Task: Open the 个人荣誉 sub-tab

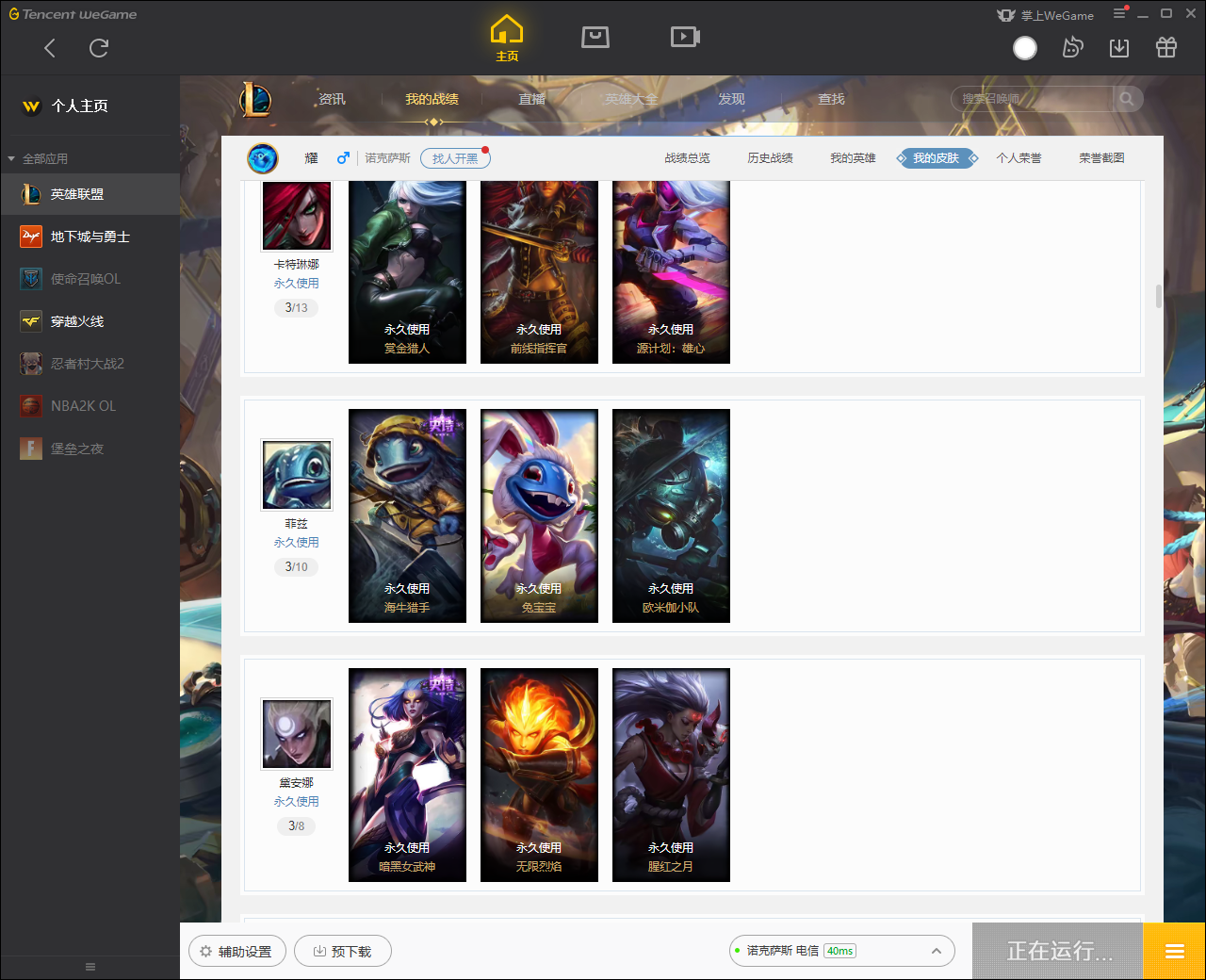Action: (1019, 158)
